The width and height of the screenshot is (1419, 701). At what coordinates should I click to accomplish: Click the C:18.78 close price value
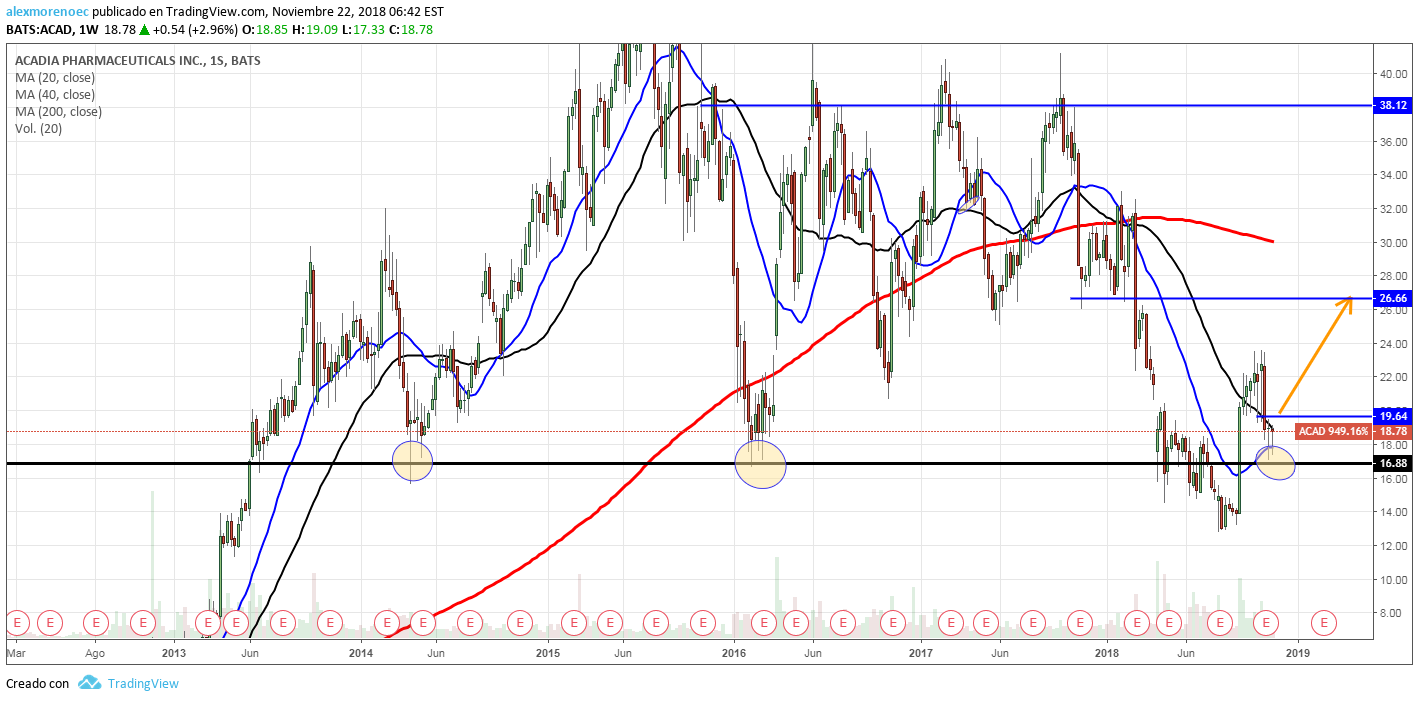[x=411, y=29]
